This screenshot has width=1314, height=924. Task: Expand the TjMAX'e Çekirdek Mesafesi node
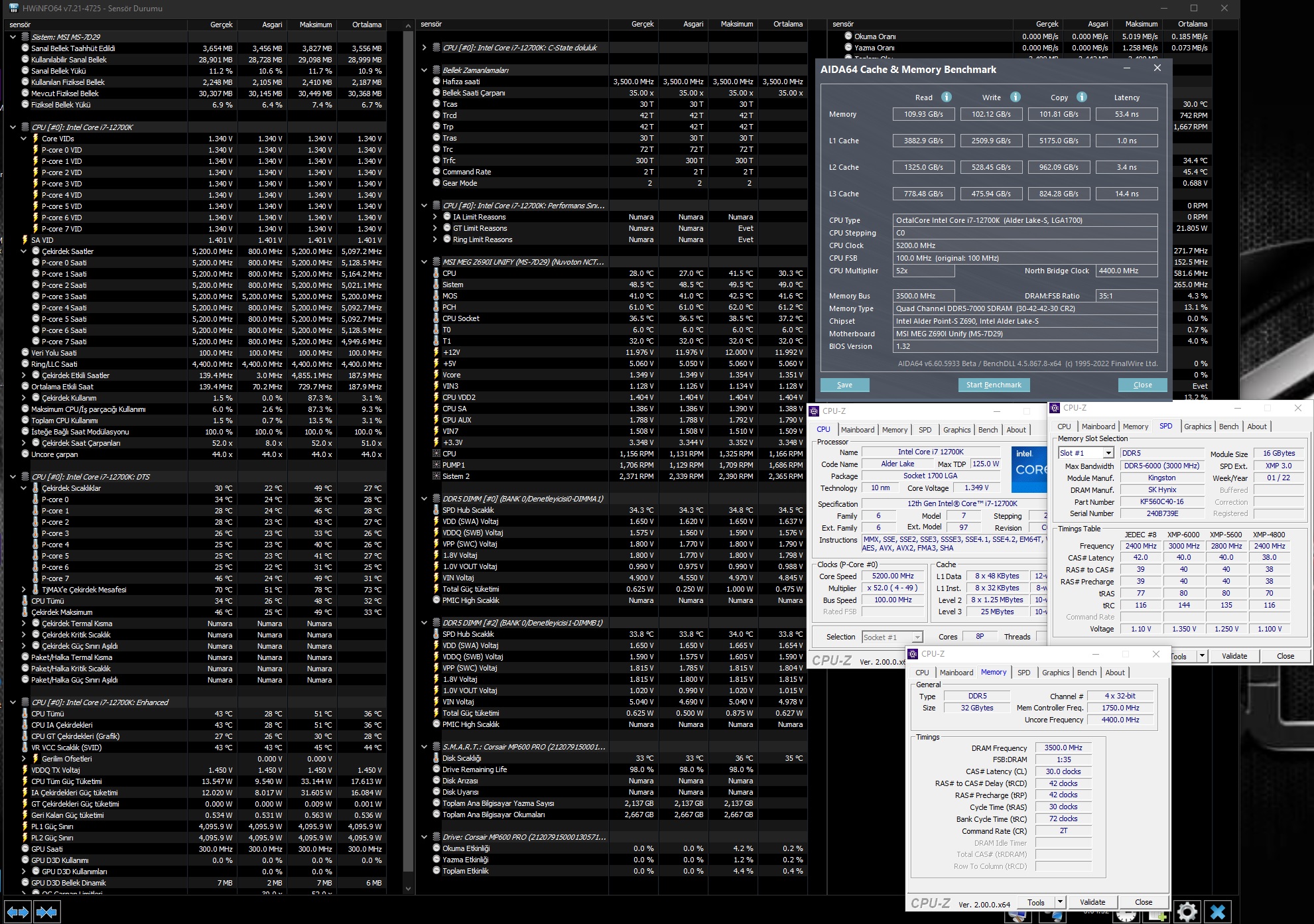tap(24, 590)
